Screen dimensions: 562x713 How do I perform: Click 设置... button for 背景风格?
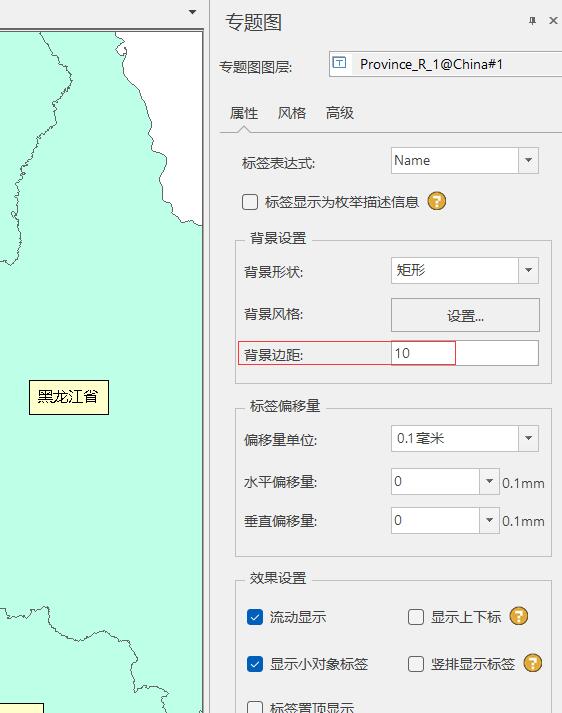click(x=465, y=315)
